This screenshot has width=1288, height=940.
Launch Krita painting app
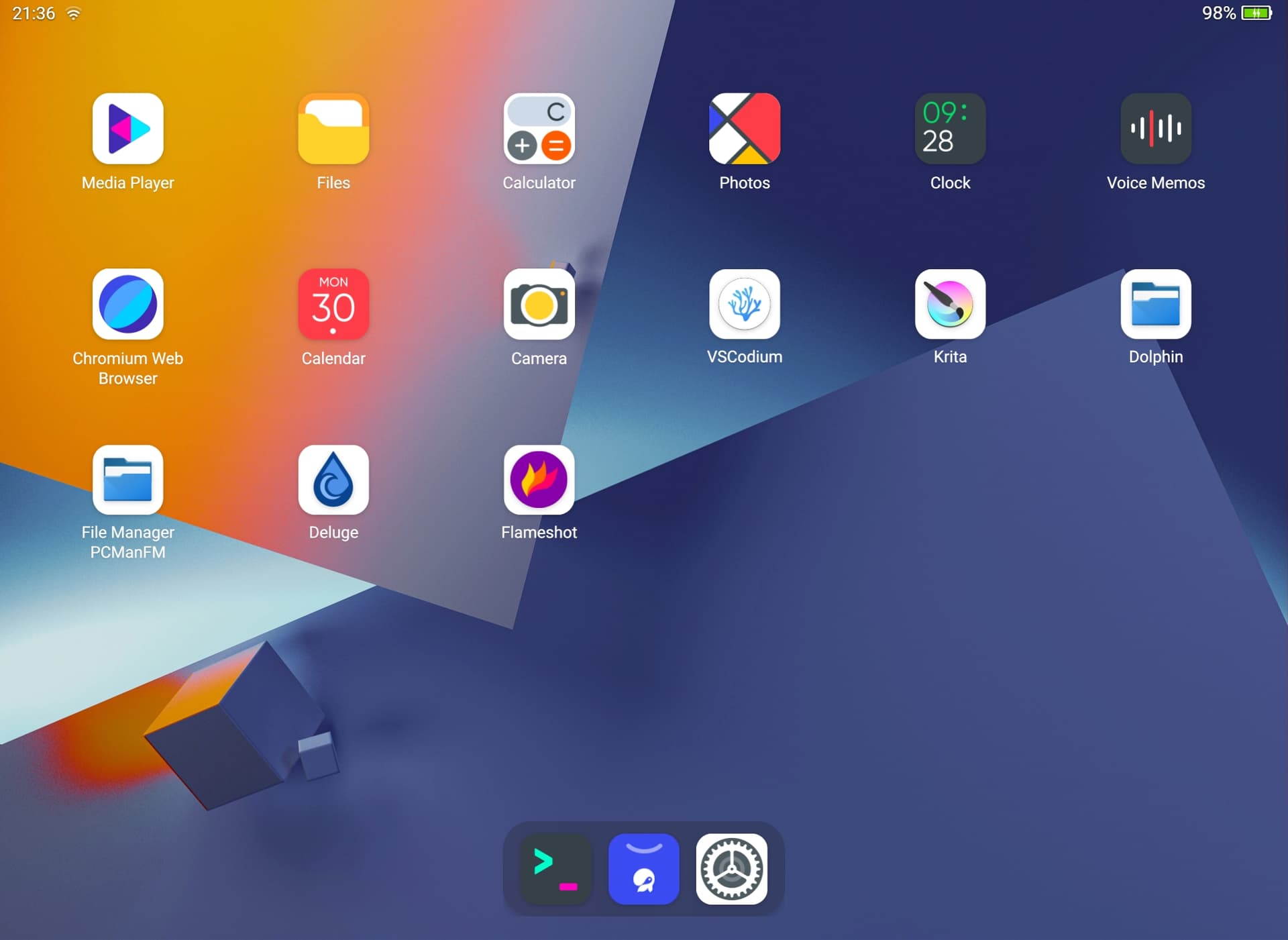coord(950,304)
